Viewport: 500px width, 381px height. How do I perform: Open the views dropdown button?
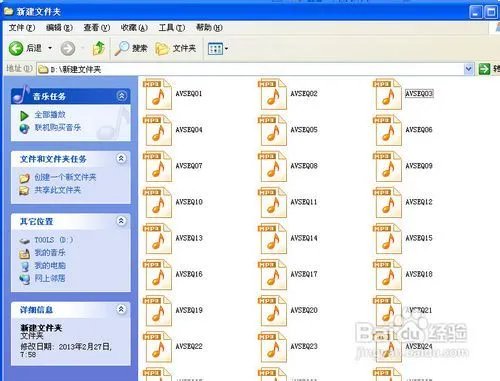click(x=218, y=49)
